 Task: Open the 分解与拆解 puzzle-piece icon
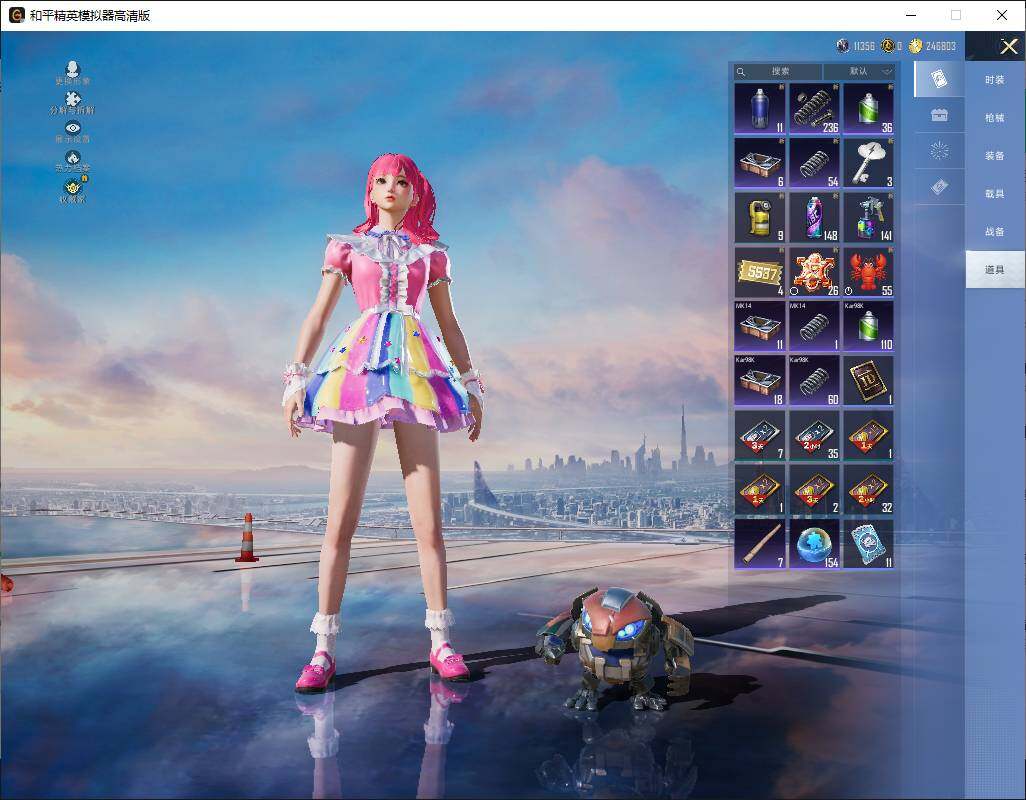73,103
